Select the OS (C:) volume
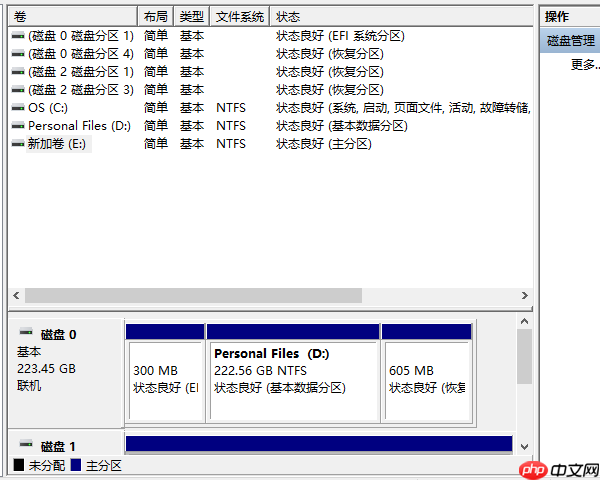This screenshot has width=600, height=480. pyautogui.click(x=48, y=108)
